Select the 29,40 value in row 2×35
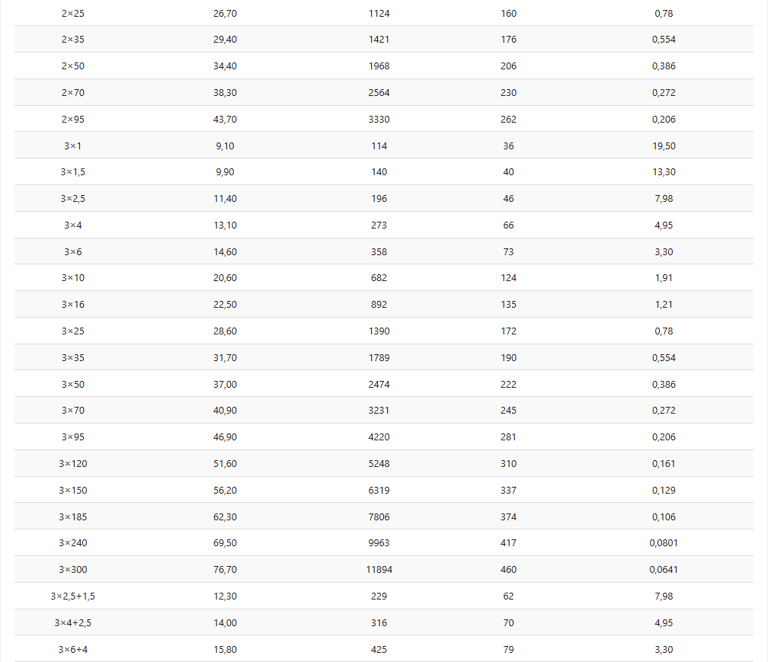 click(x=225, y=39)
